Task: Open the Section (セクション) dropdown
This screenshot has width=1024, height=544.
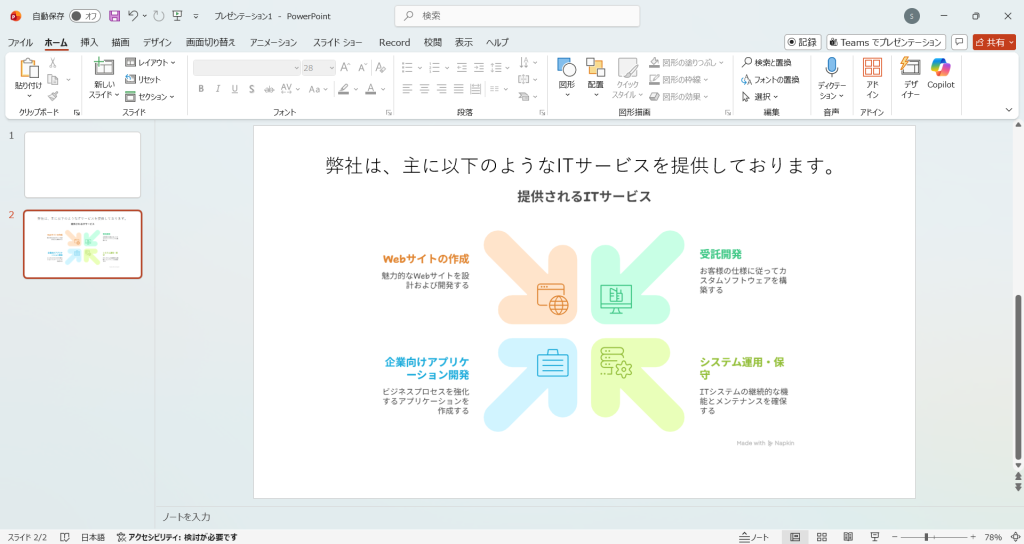Action: click(x=150, y=96)
